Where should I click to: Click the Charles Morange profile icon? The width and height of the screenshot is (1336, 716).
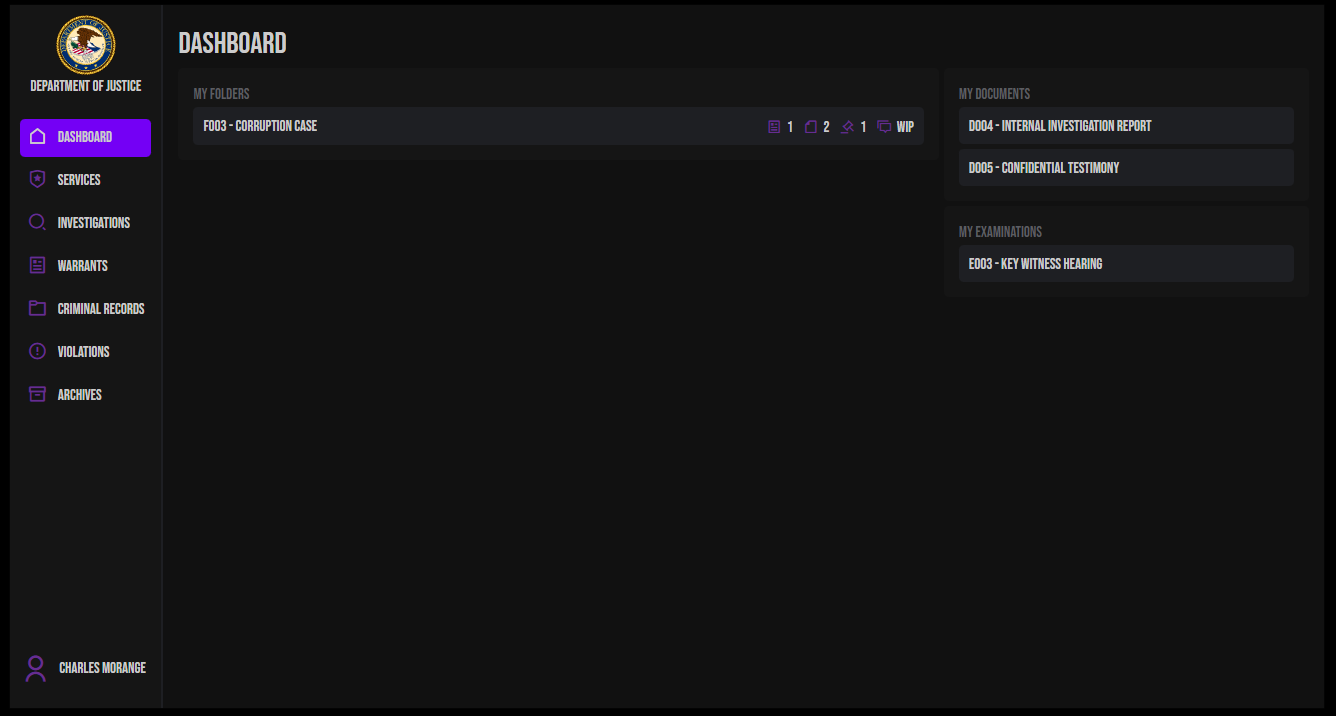(35, 668)
